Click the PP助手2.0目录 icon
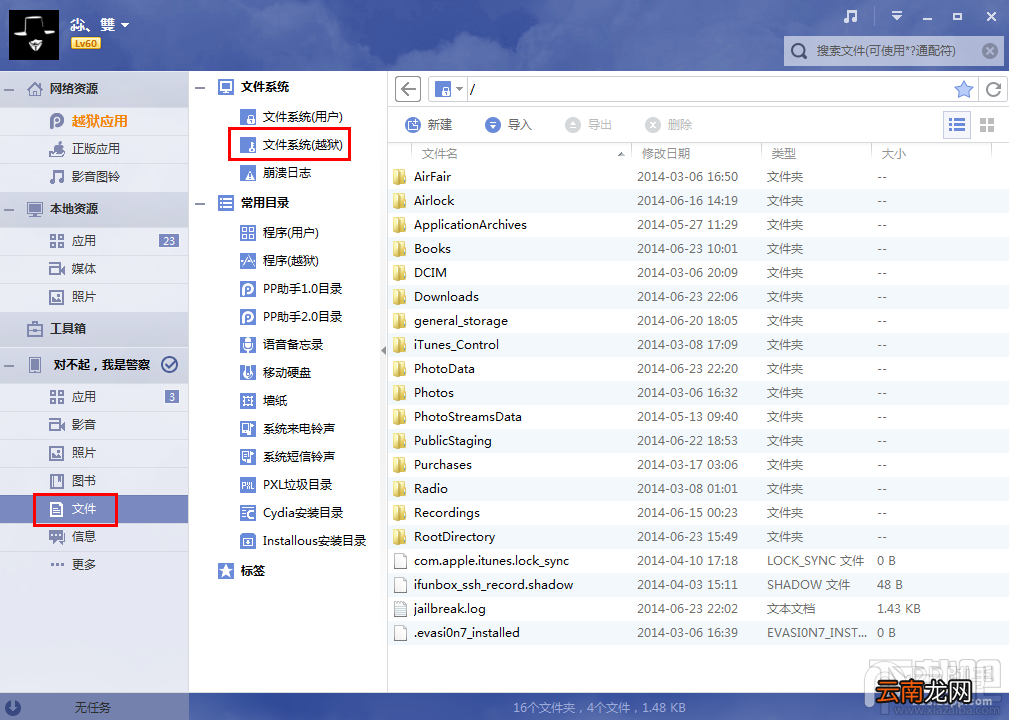The height and width of the screenshot is (720, 1009). pos(248,317)
